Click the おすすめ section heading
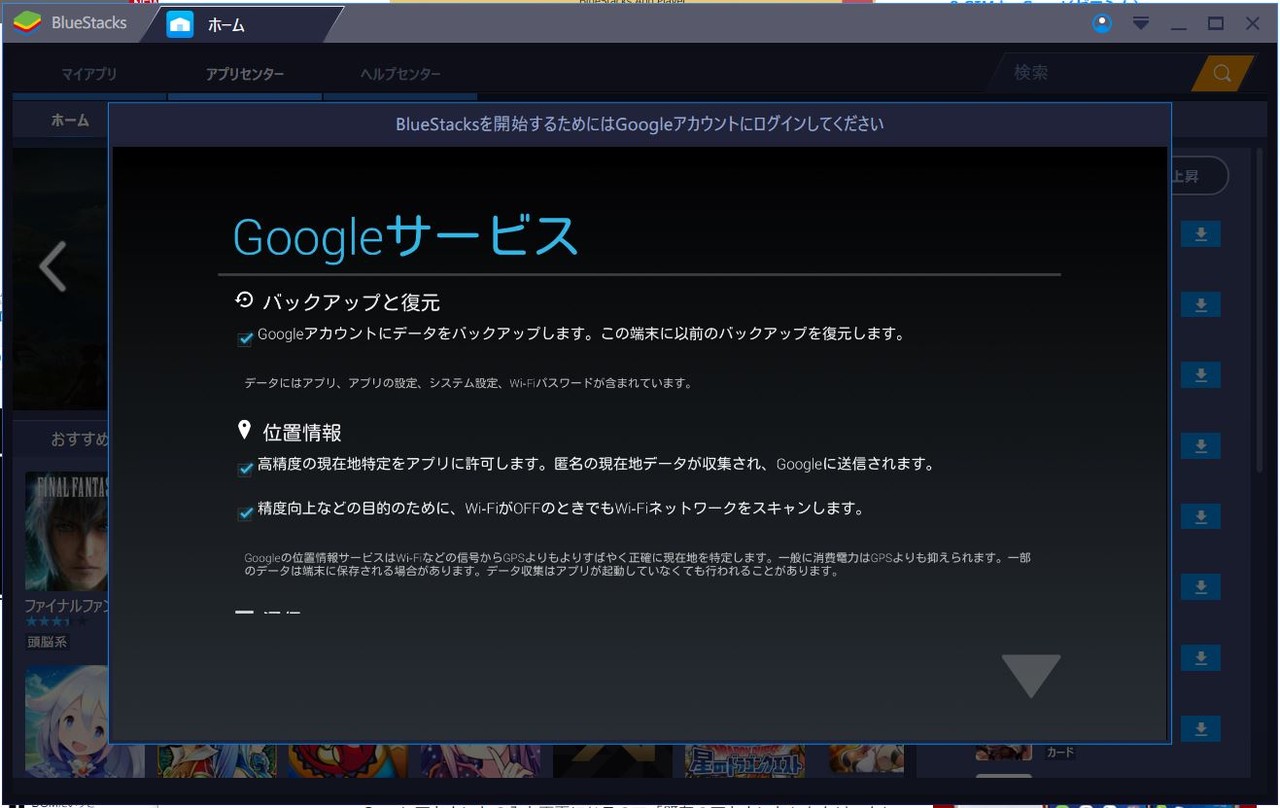Viewport: 1280px width, 808px height. click(x=80, y=439)
